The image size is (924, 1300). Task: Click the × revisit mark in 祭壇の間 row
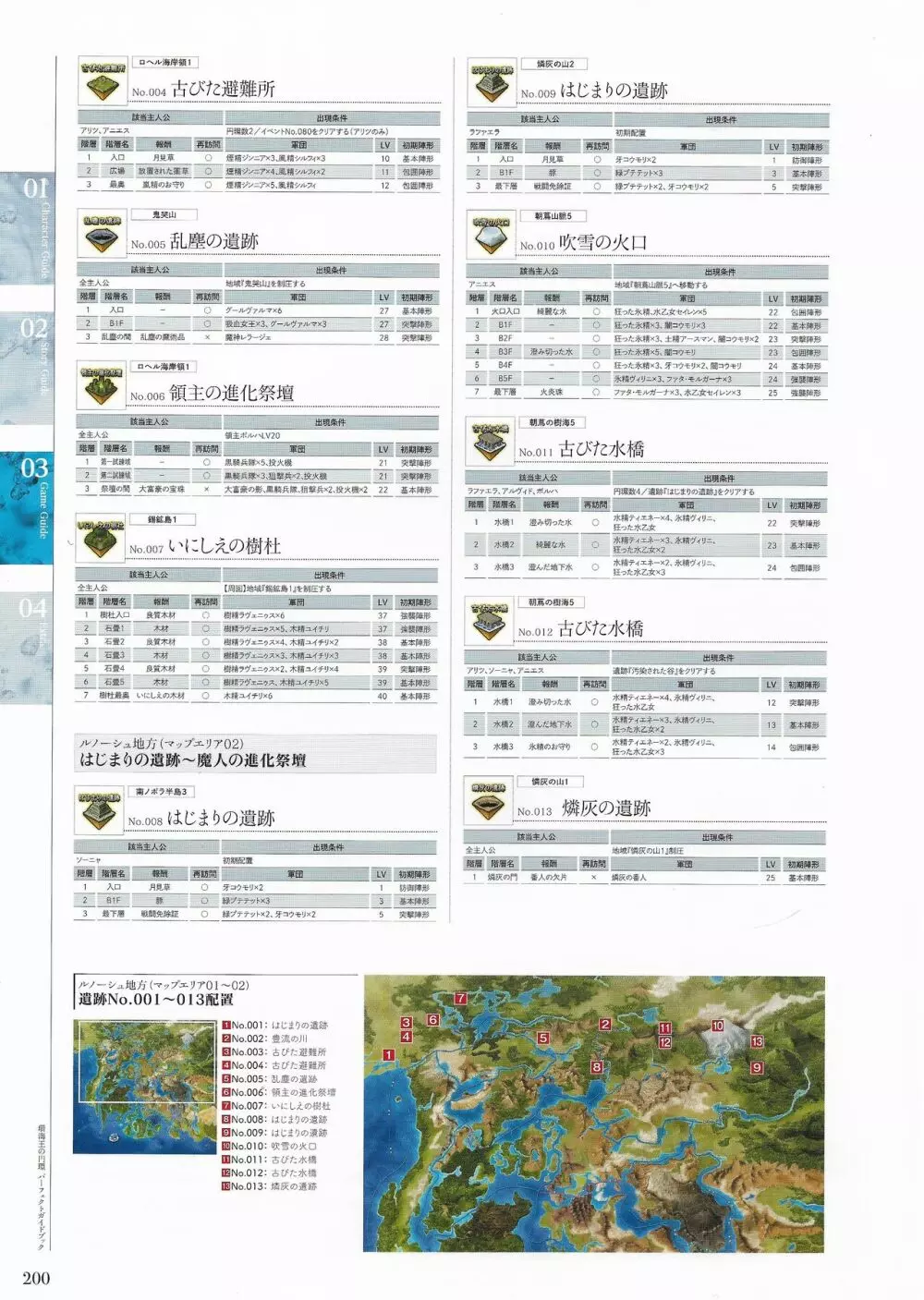point(205,490)
